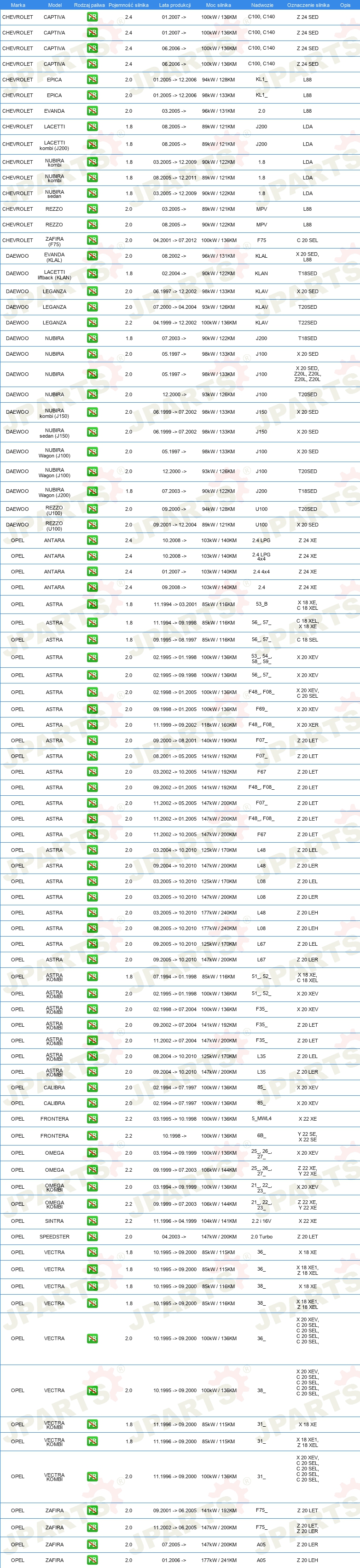The height and width of the screenshot is (1568, 360).
Task: Click the '140kW / 190KM' power cell
Action: point(219,741)
